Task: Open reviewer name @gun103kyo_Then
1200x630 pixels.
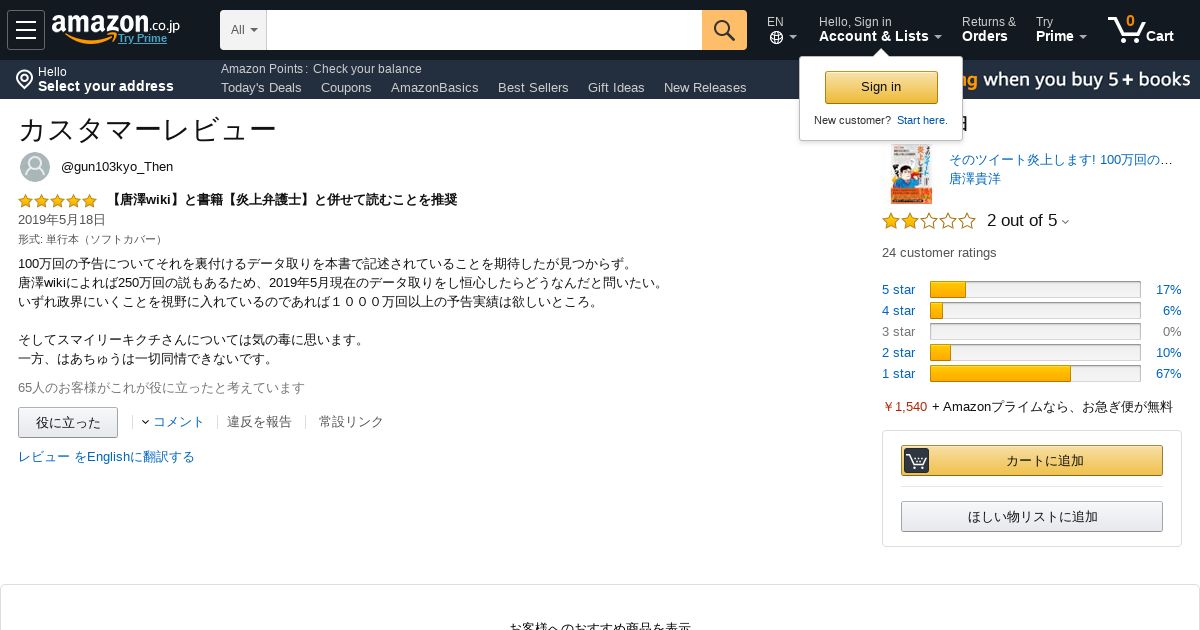Action: click(117, 167)
